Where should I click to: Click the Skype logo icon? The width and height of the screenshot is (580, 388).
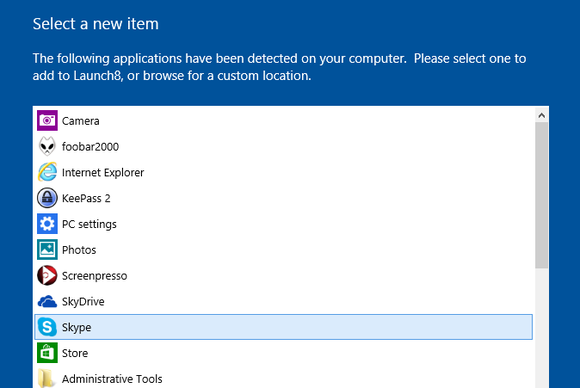pyautogui.click(x=47, y=327)
